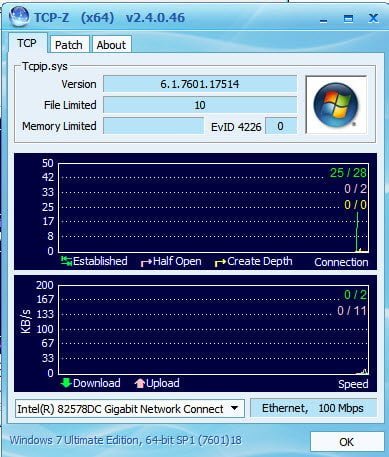Minimize the TCP-Z window
This screenshot has height=457, width=389.
coord(323,19)
